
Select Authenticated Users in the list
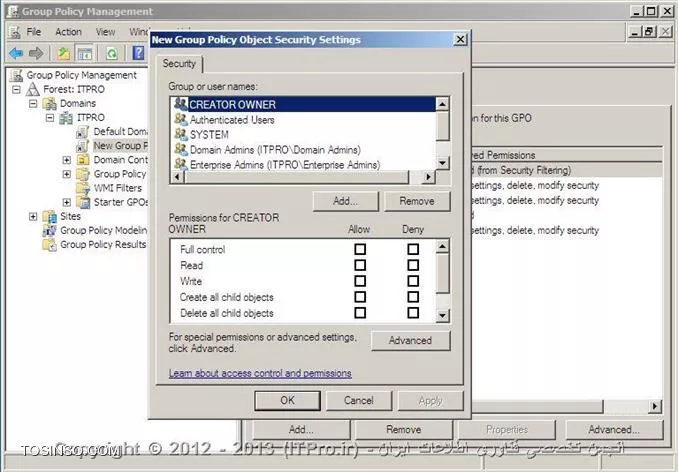232,120
